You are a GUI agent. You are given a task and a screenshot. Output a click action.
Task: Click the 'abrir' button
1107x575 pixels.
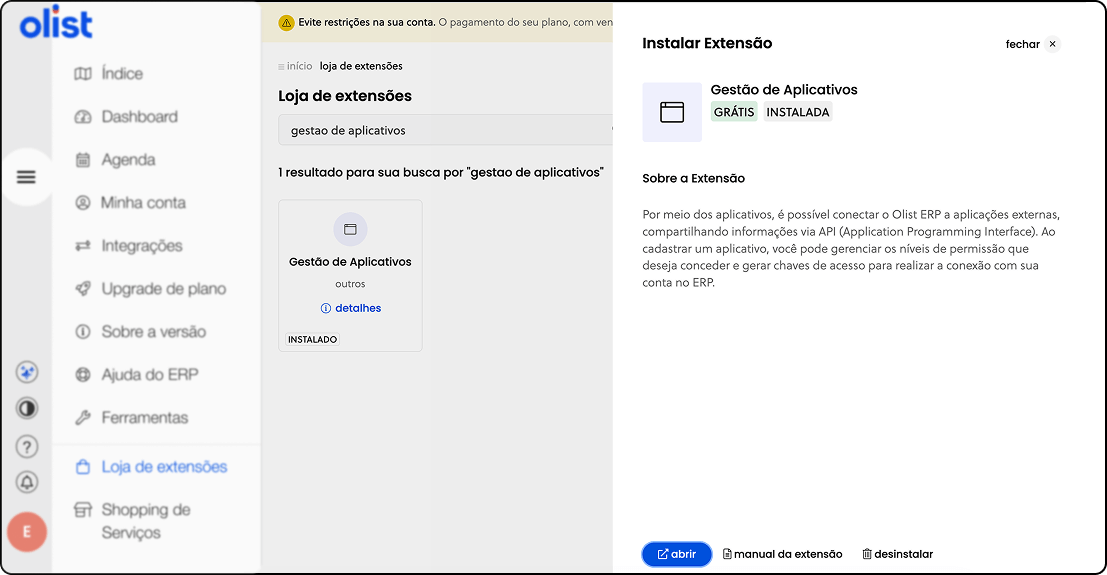[677, 554]
